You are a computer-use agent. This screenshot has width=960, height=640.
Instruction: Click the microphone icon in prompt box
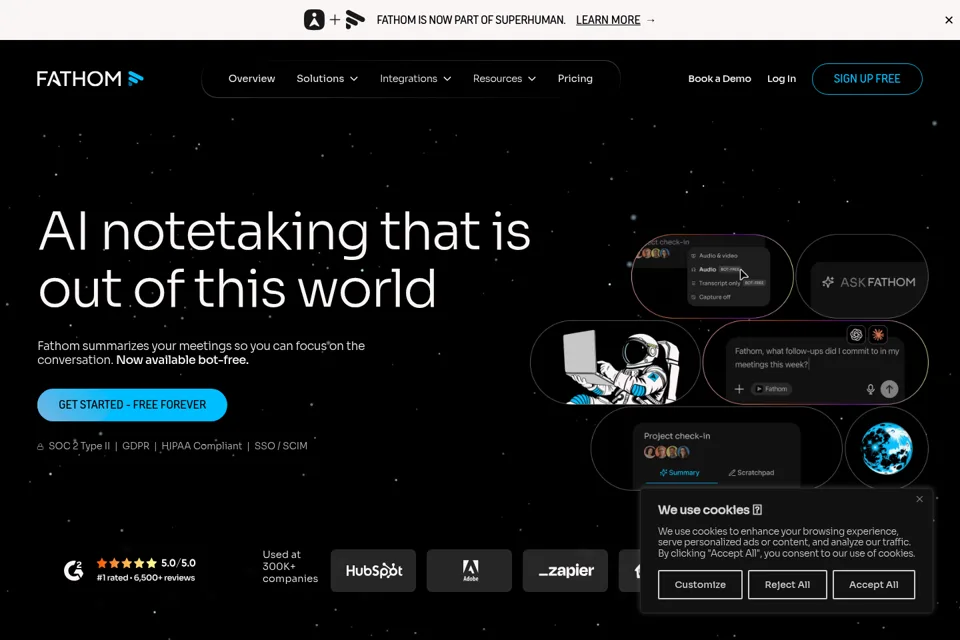pyautogui.click(x=870, y=389)
